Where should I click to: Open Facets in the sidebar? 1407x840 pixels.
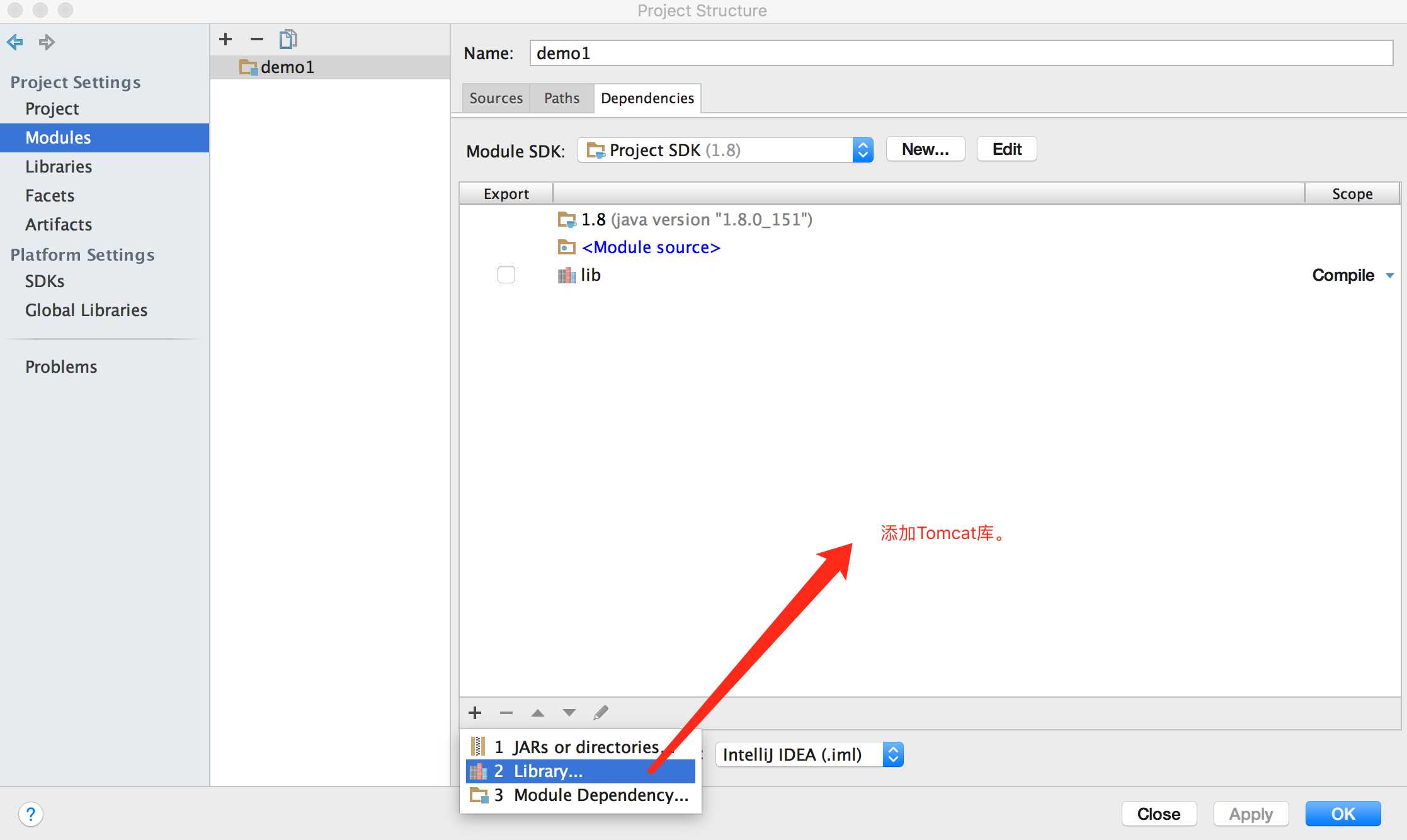click(105, 196)
